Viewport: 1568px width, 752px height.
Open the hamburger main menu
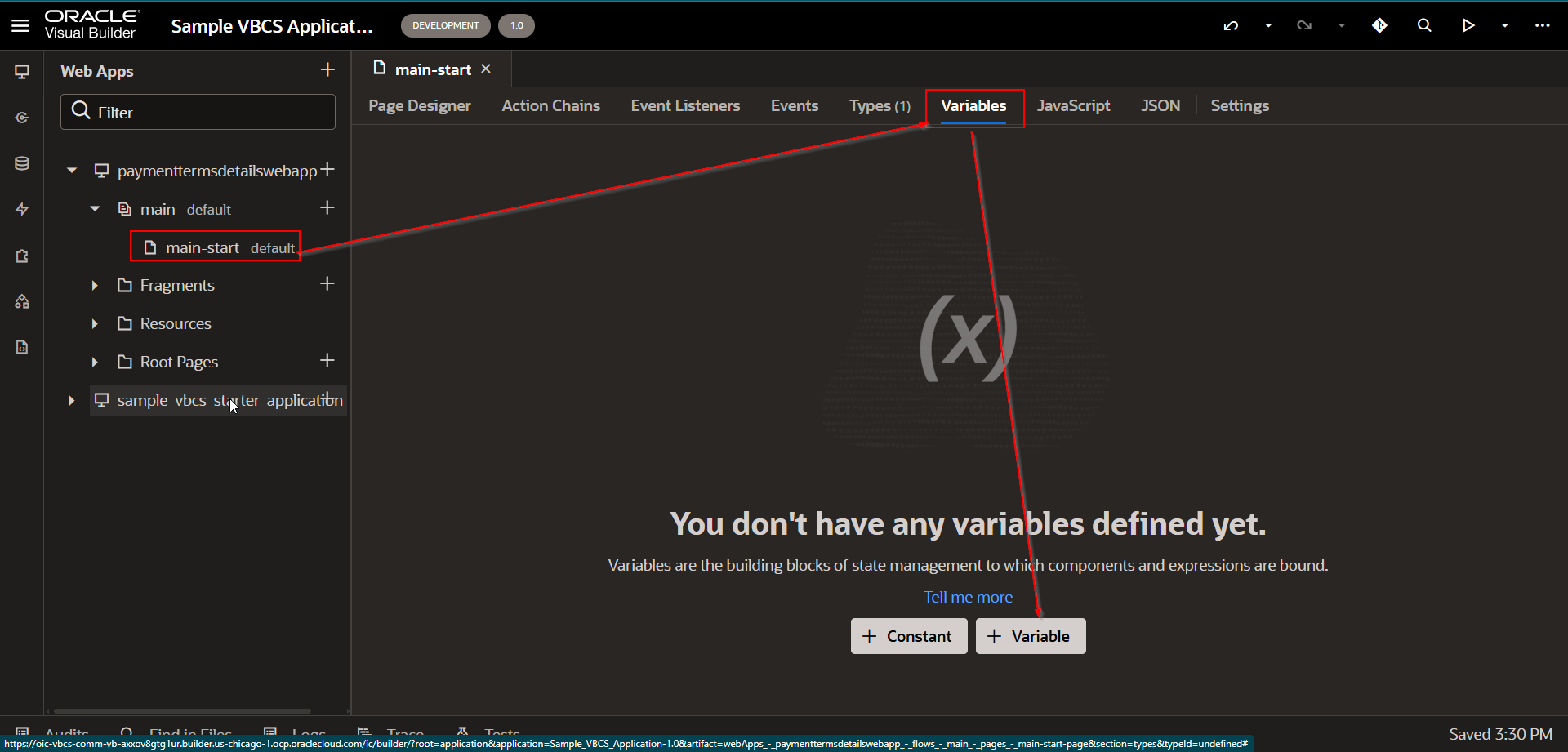(20, 25)
